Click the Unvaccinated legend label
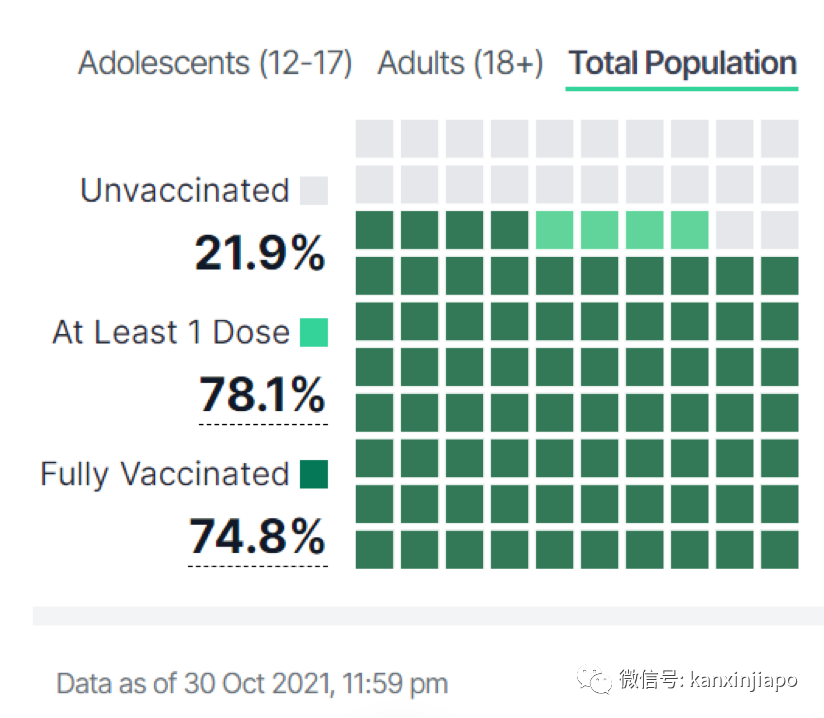The height and width of the screenshot is (718, 824). pyautogui.click(x=184, y=190)
